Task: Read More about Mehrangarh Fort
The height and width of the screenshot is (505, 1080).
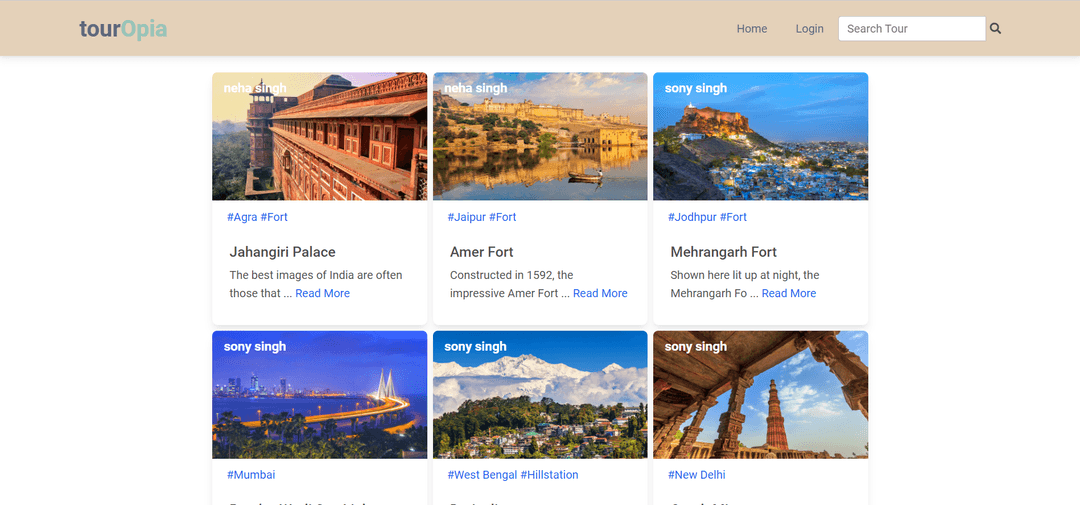Action: point(789,293)
